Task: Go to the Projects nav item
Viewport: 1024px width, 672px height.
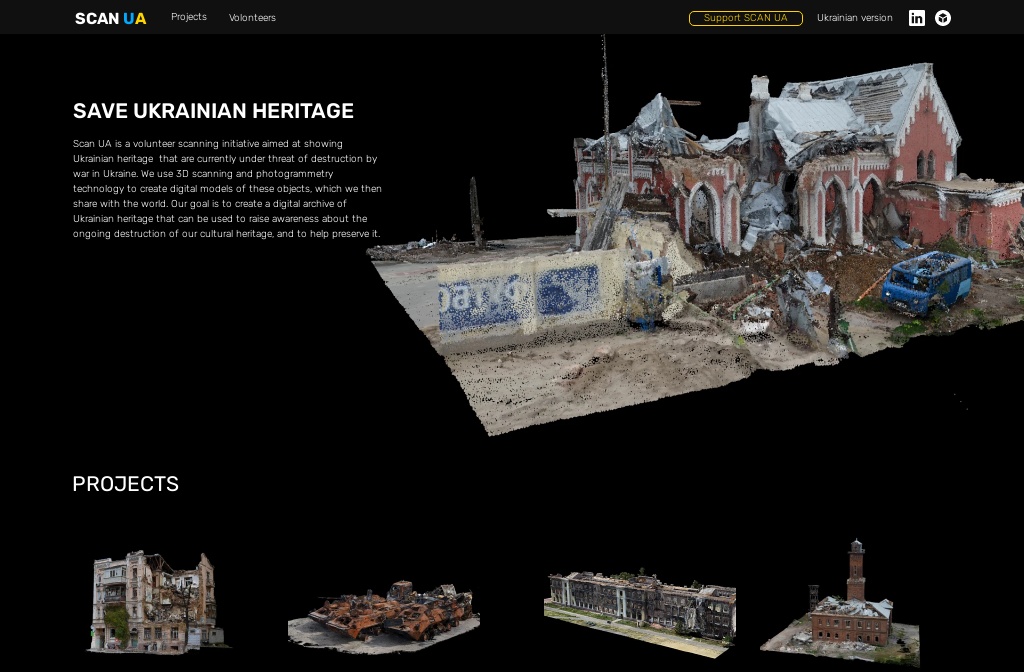Action: pyautogui.click(x=189, y=17)
